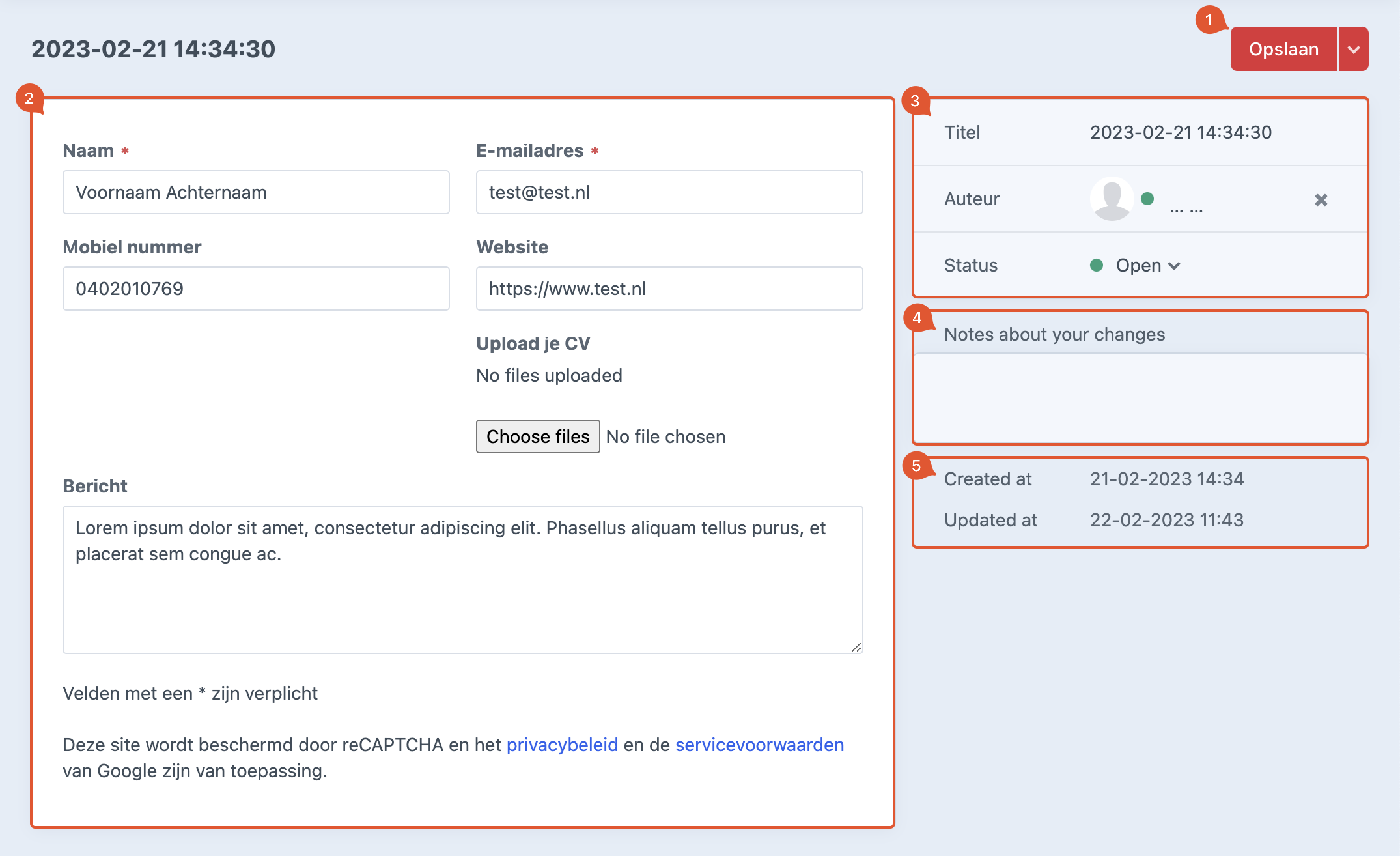This screenshot has width=1400, height=856.
Task: Open the privacybeleid link
Action: (x=562, y=745)
